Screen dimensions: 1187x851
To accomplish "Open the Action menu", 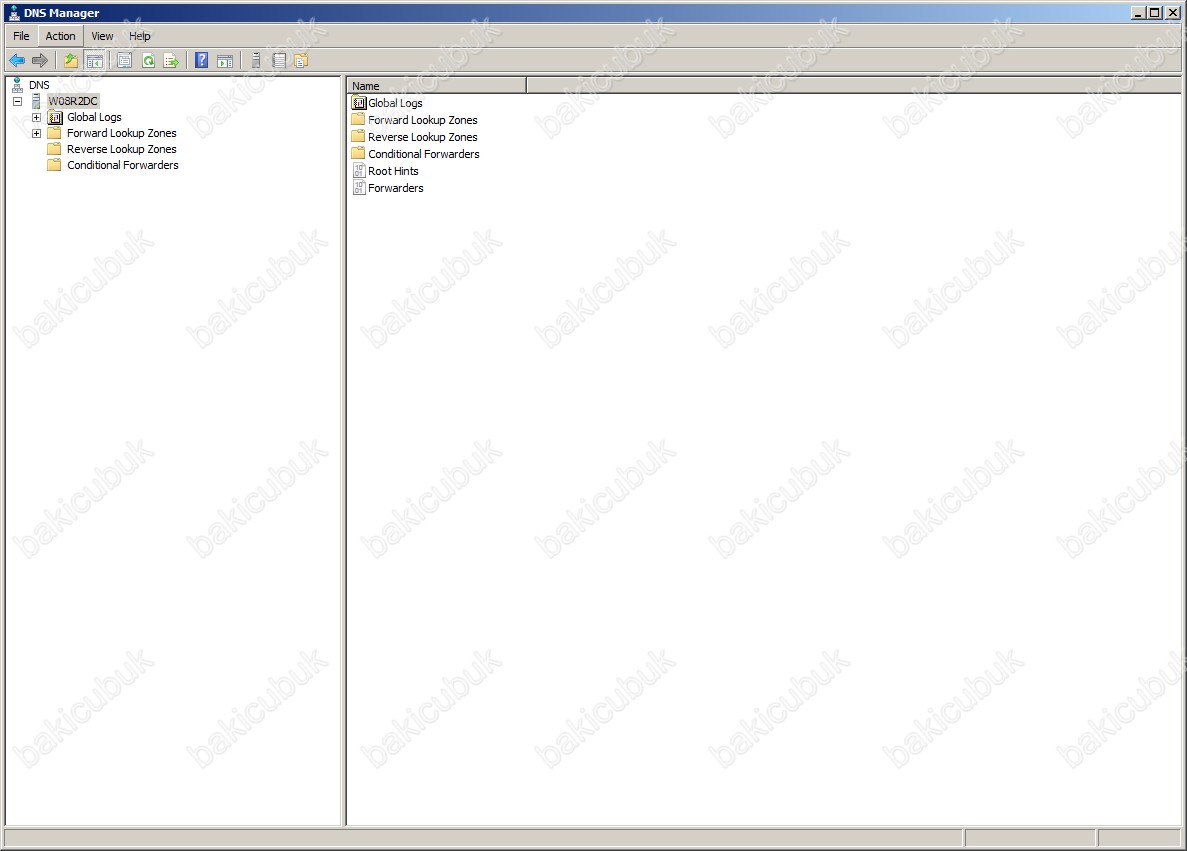I will click(61, 36).
